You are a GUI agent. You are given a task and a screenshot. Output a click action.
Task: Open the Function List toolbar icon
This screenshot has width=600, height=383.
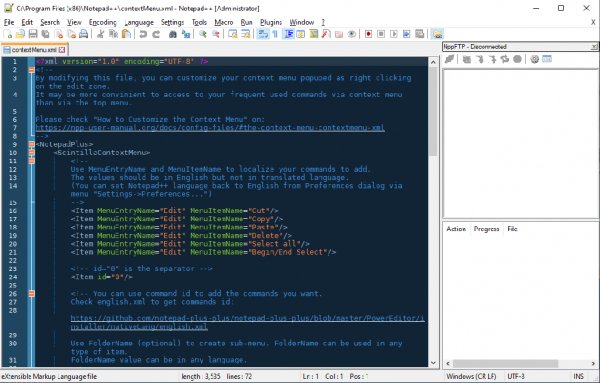click(326, 34)
